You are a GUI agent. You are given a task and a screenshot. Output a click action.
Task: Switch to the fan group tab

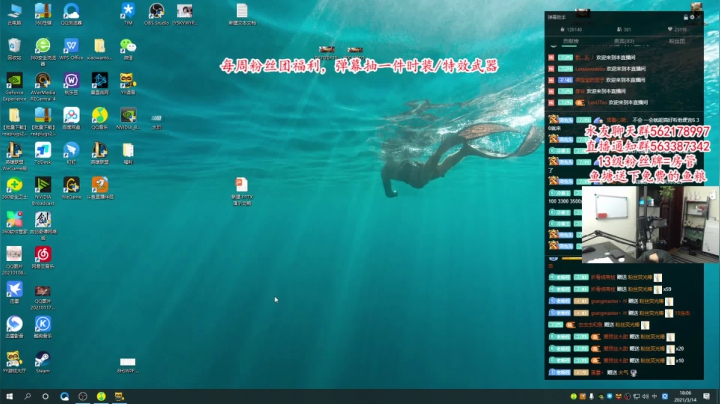pos(677,41)
